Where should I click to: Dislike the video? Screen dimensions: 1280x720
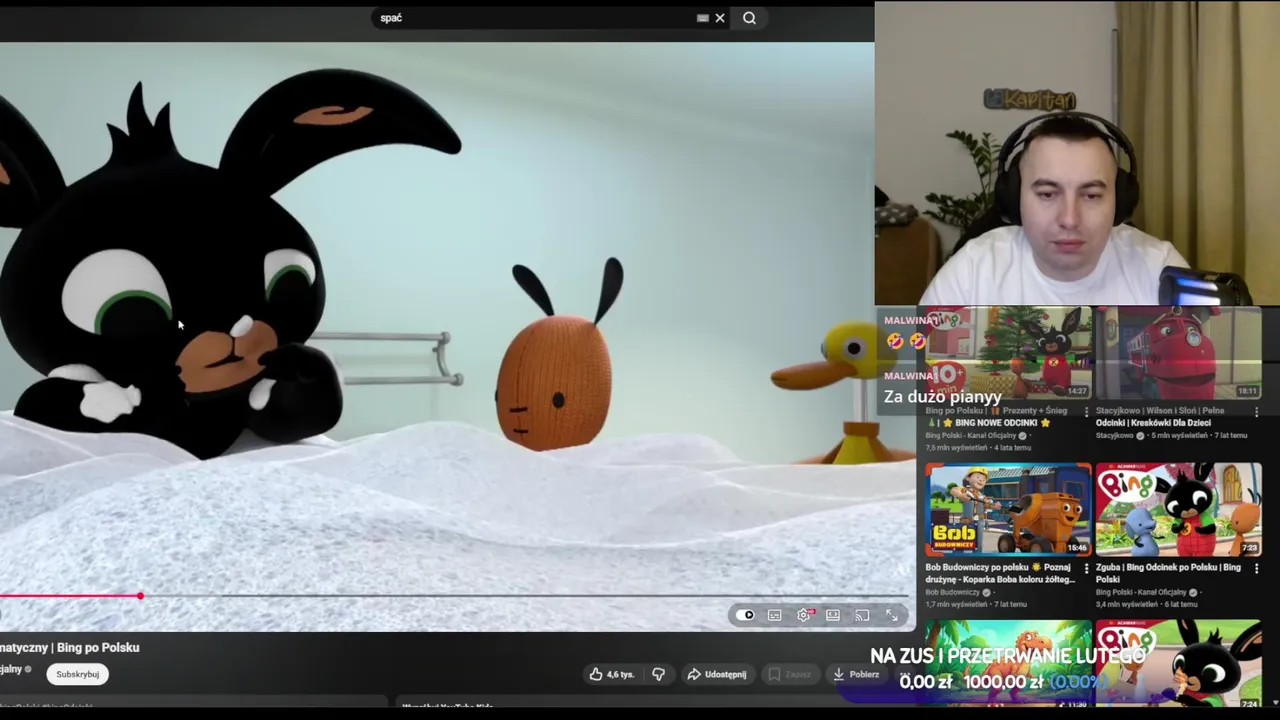point(658,674)
